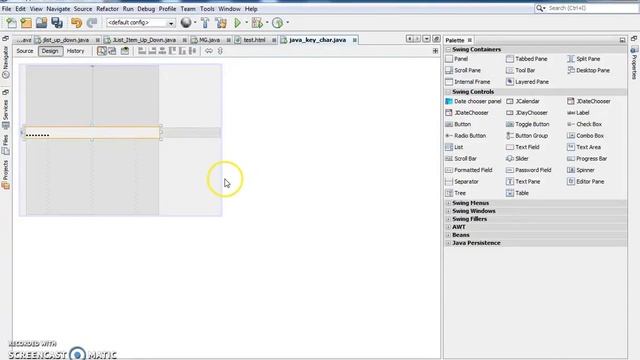The image size is (640, 360).
Task: Open the Debug Project dropdown arrow
Action: click(x=267, y=23)
